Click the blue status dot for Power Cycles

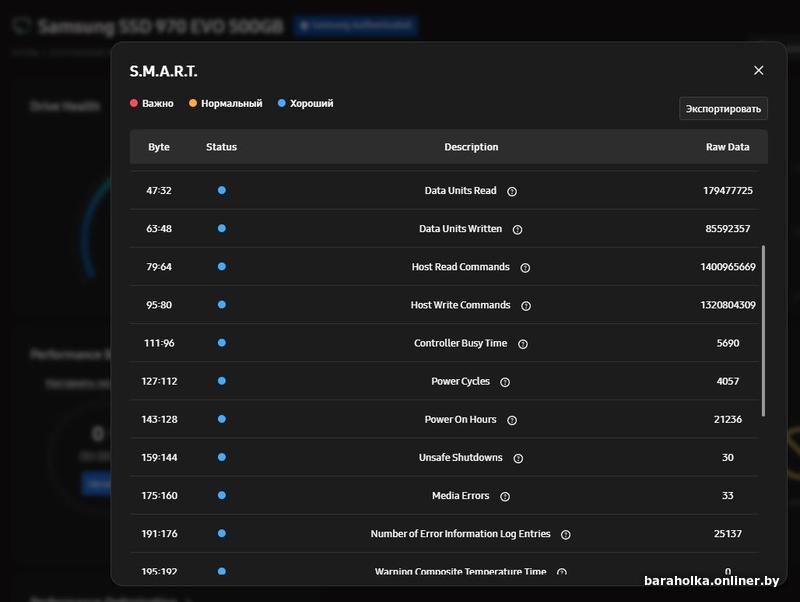click(221, 381)
